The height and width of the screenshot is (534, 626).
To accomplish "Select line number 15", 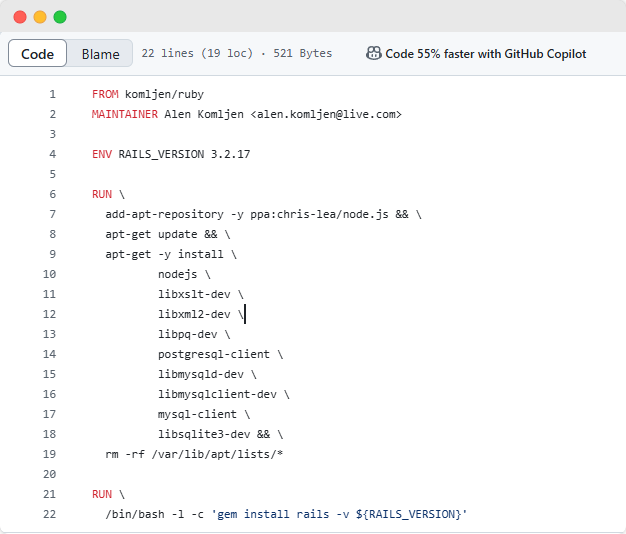I will (50, 374).
